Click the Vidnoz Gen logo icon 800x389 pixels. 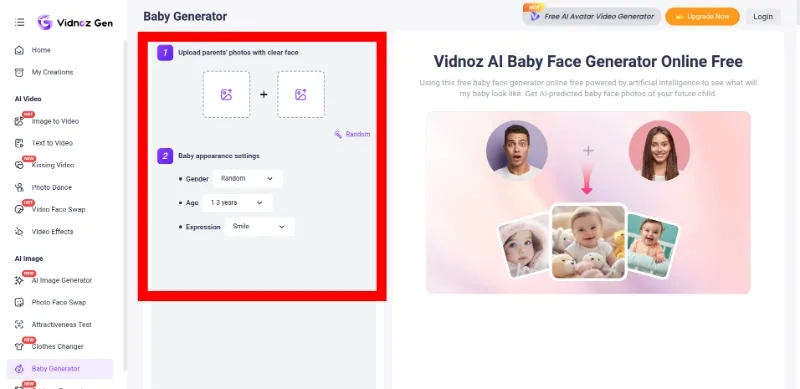pyautogui.click(x=45, y=22)
